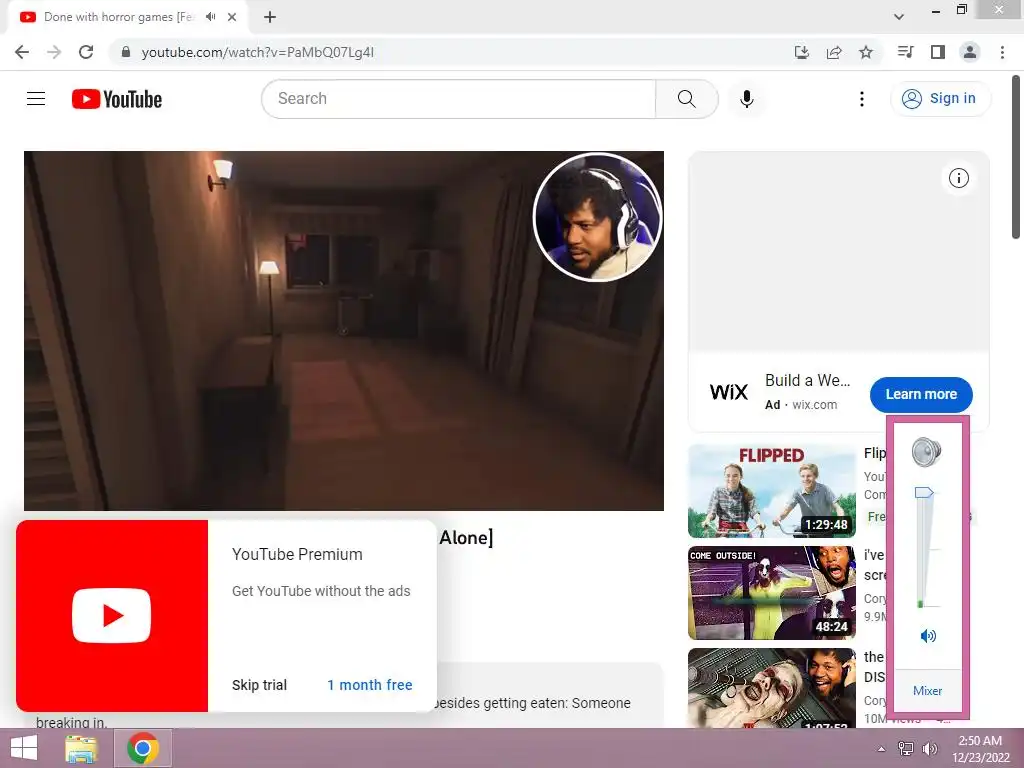1024x768 pixels.
Task: Click the address bar URL
Action: tap(257, 52)
